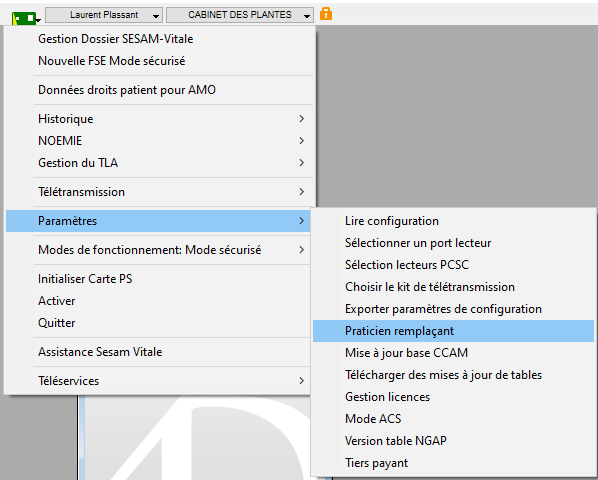
Task: Click the green SESAM-Vitale card reader icon
Action: [x=24, y=18]
